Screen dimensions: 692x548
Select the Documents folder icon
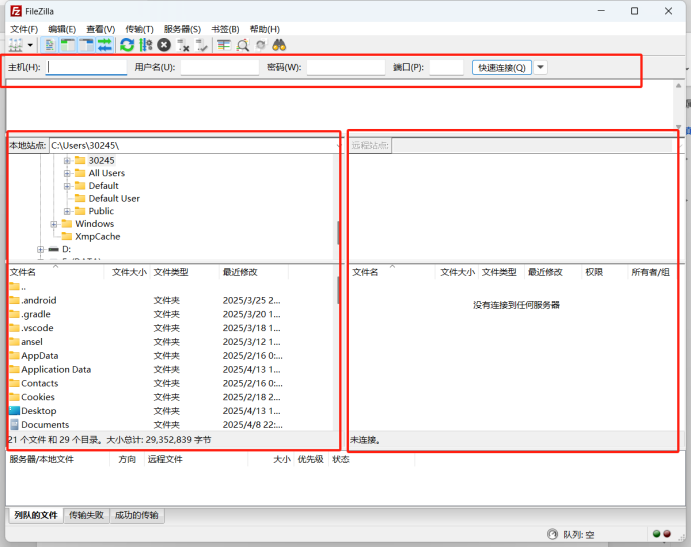tap(15, 424)
